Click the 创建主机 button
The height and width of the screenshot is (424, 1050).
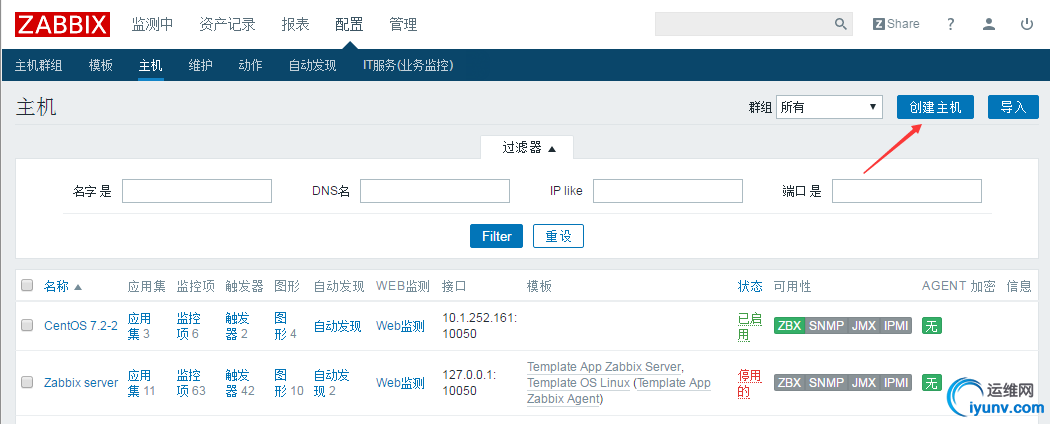tap(935, 107)
